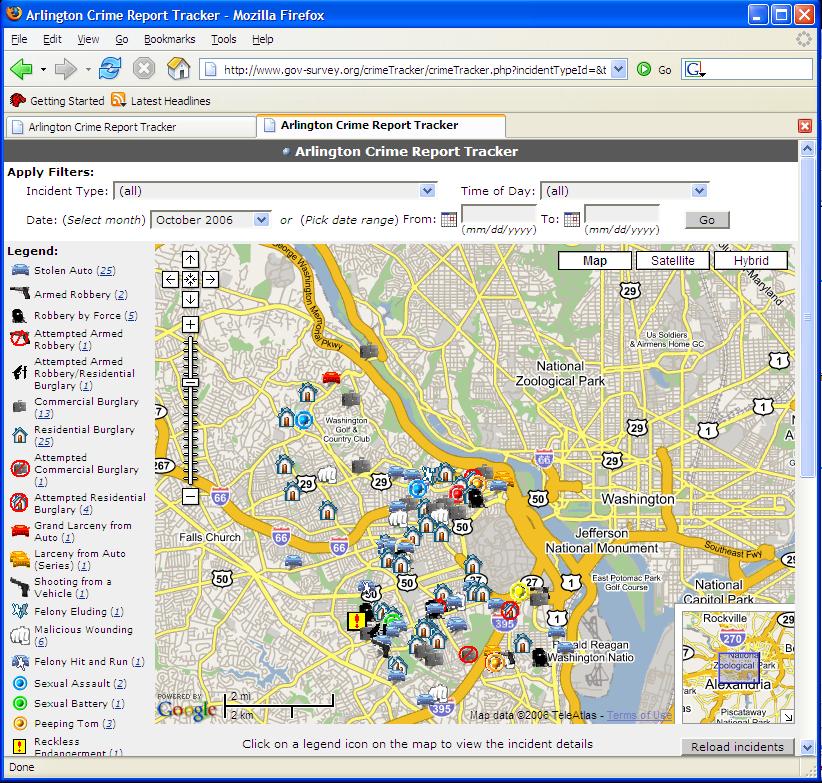This screenshot has height=783, width=822.
Task: Open the Time of Day dropdown
Action: point(624,191)
